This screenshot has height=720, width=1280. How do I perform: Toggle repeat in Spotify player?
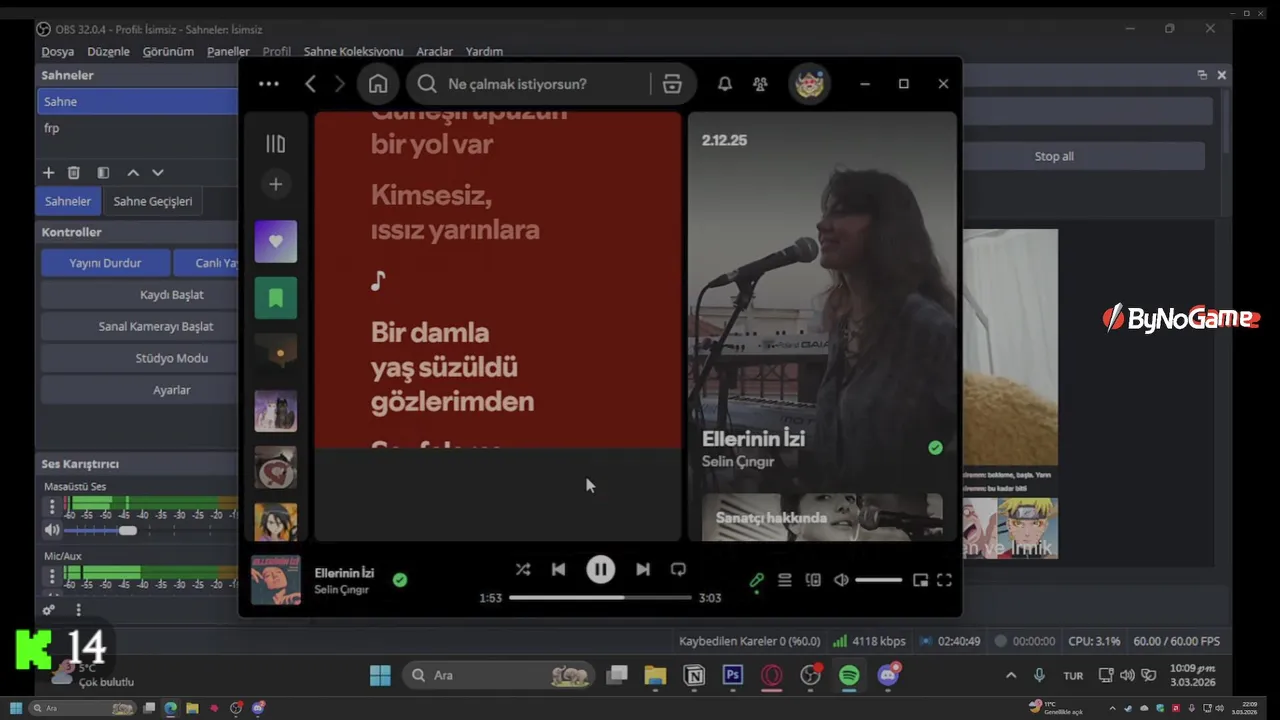(x=678, y=569)
